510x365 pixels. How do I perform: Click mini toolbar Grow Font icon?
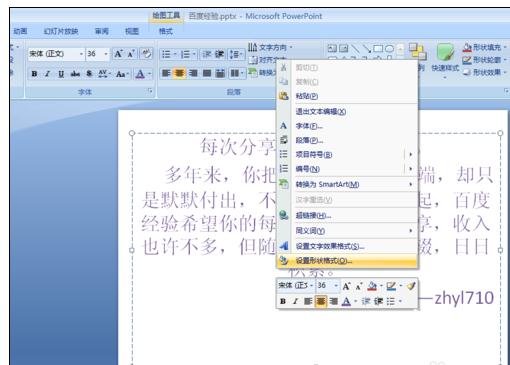tap(346, 286)
